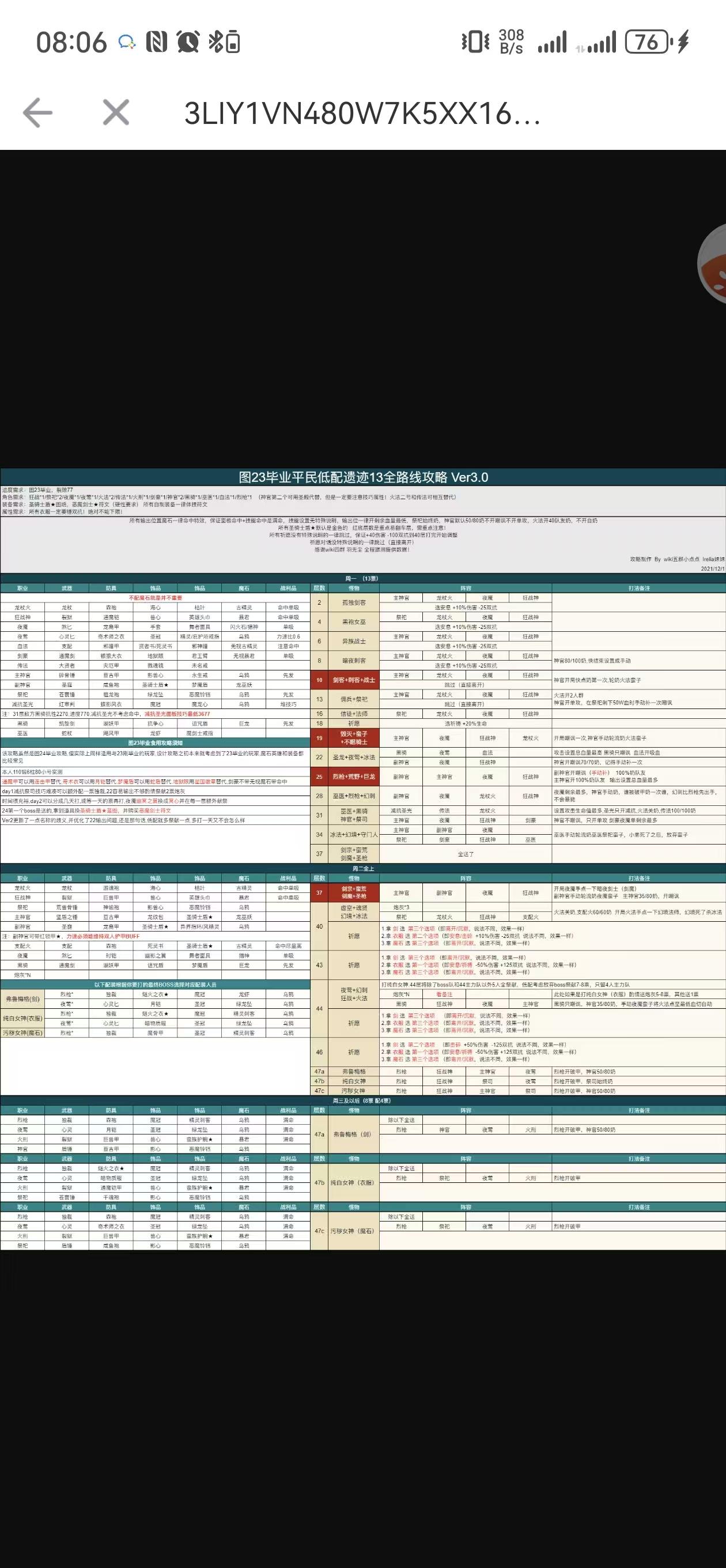The image size is (726, 1568).
Task: Tap the battery indicator showing 76
Action: tap(649, 42)
